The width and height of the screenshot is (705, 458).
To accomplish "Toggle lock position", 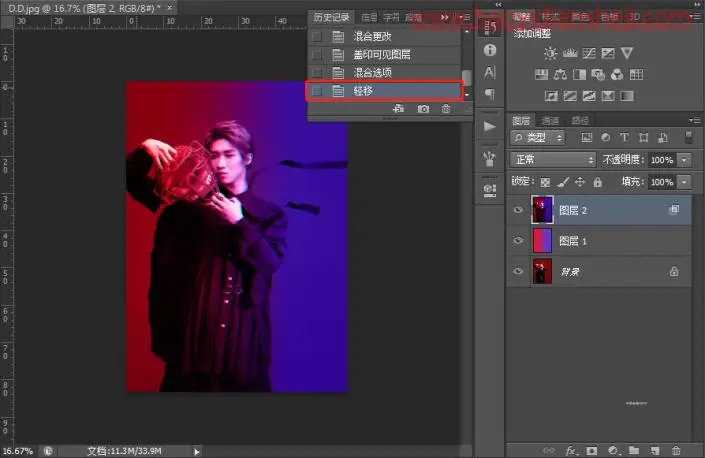I will (580, 182).
